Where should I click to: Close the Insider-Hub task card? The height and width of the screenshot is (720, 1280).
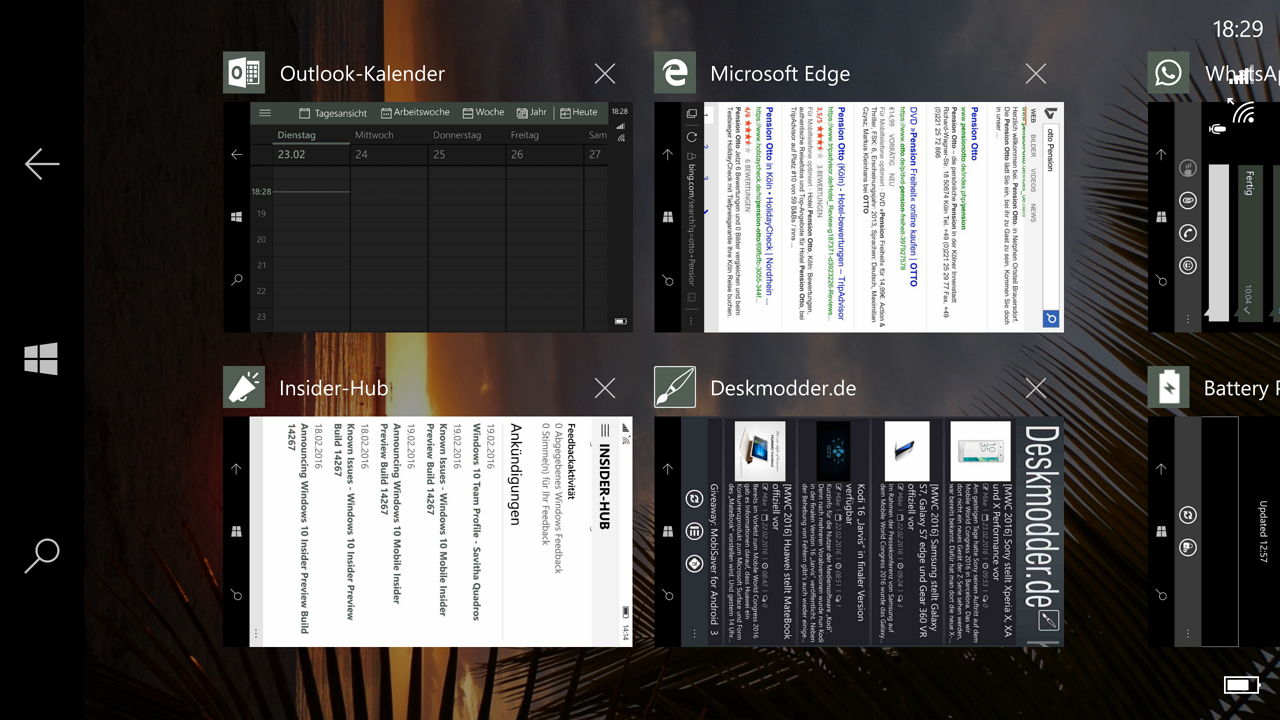tap(605, 388)
